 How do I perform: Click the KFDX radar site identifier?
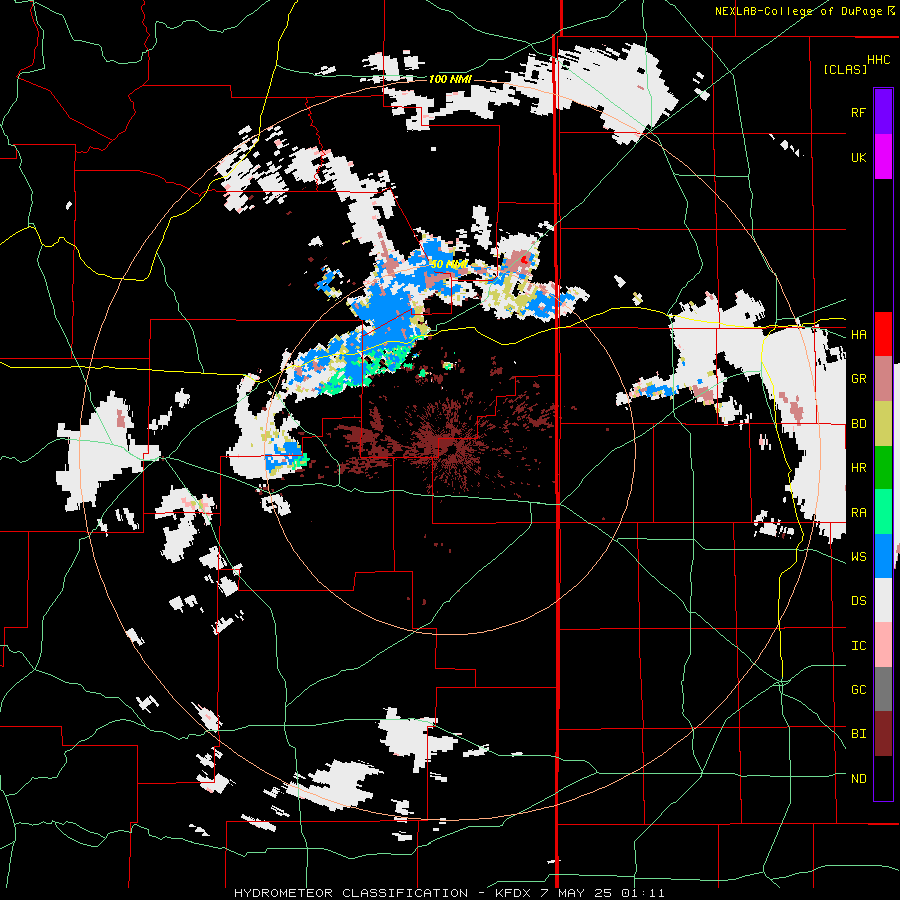(x=514, y=893)
